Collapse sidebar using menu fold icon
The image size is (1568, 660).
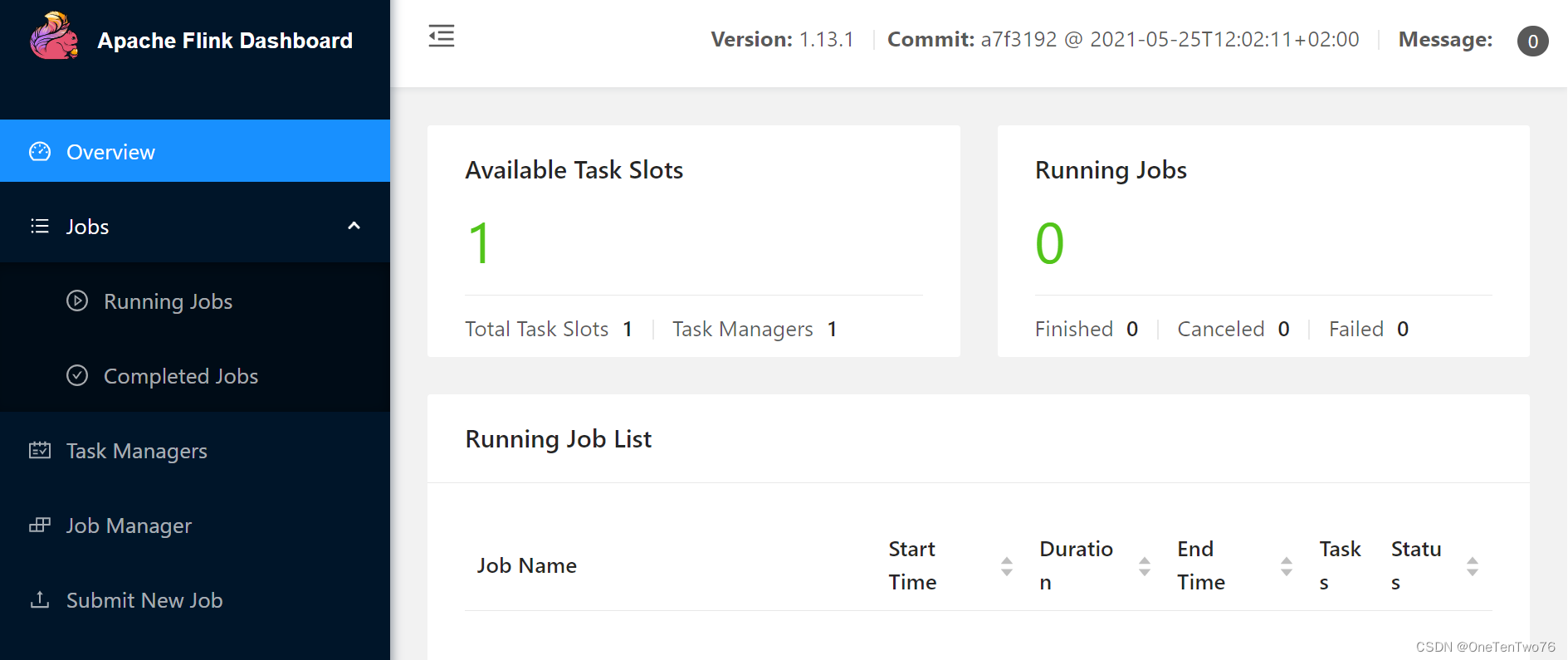click(442, 37)
